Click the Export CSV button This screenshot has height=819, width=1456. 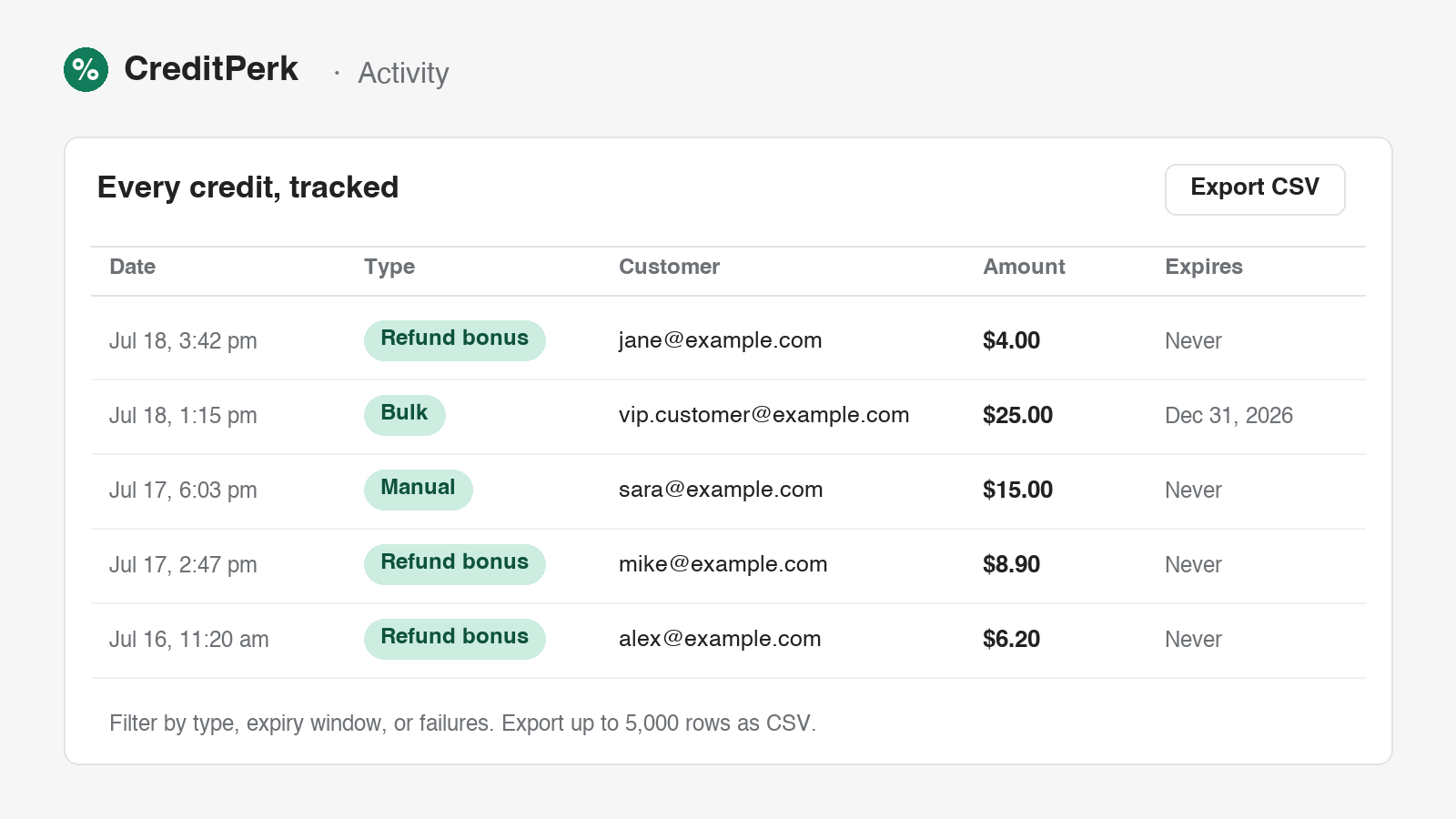point(1255,189)
